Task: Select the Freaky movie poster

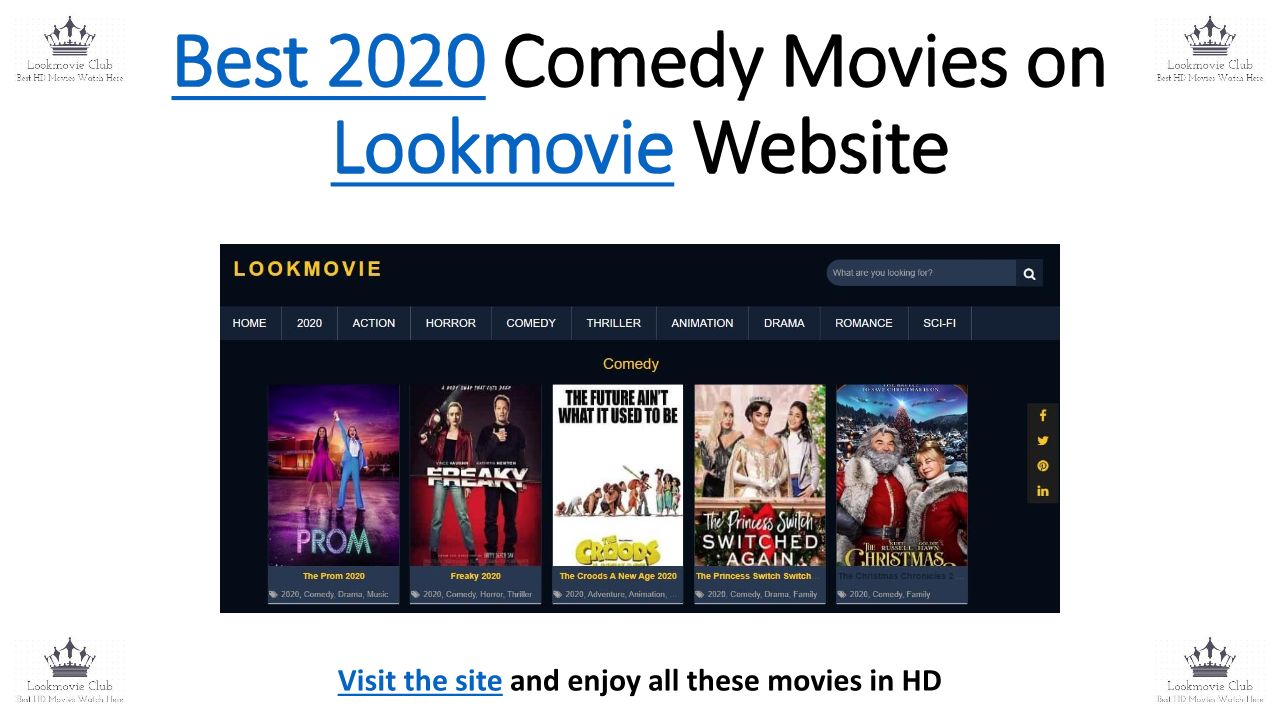Action: pos(475,476)
